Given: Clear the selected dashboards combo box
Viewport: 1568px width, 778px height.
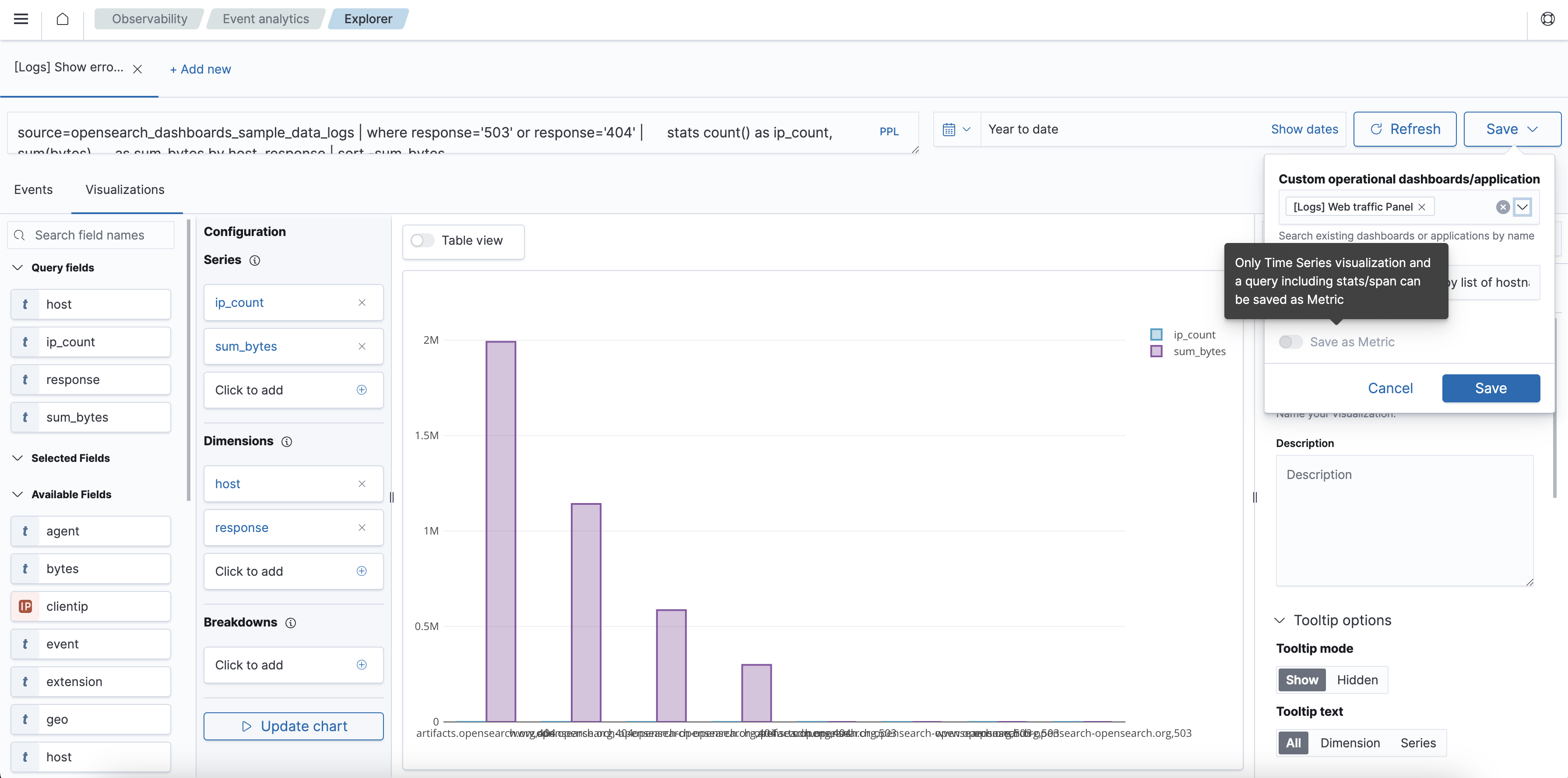Looking at the screenshot, I should point(1503,207).
